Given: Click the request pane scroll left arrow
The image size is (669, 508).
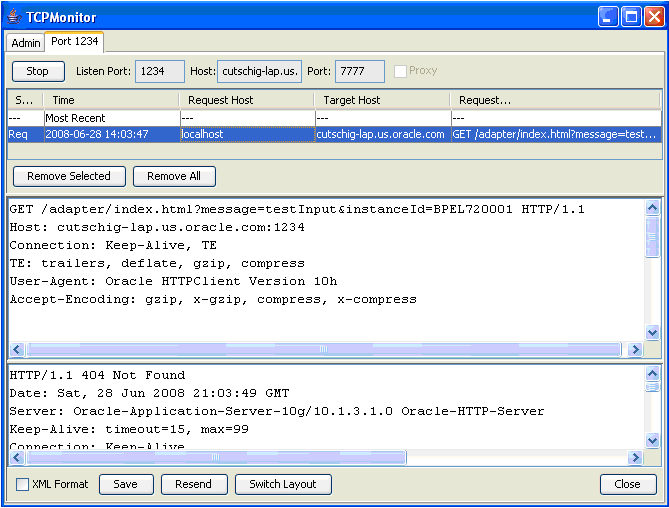Looking at the screenshot, I should click(17, 349).
